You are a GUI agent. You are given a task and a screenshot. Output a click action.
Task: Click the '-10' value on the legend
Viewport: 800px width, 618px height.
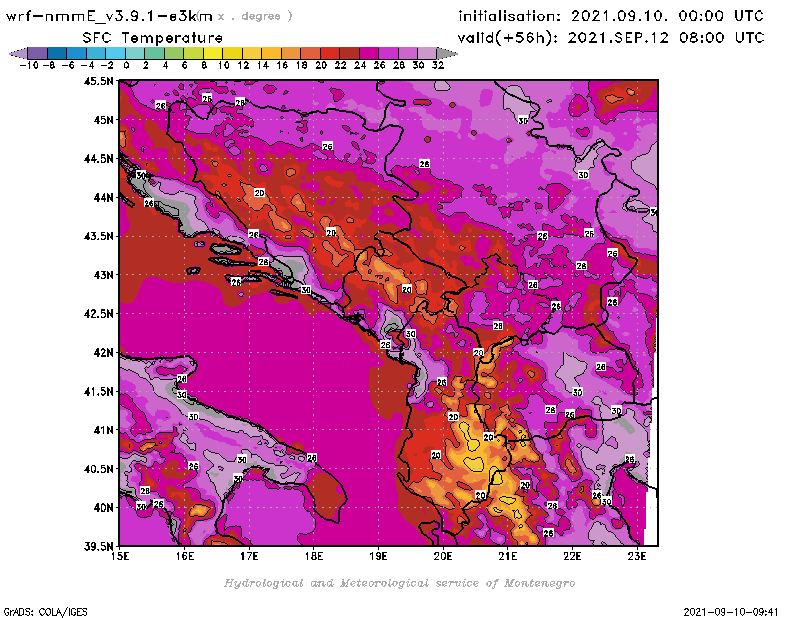tap(29, 66)
